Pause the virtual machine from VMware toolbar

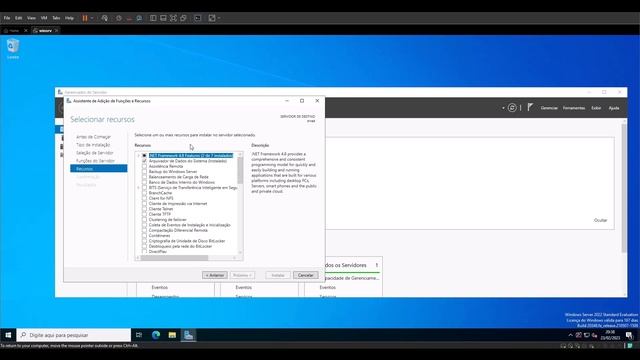[x=85, y=18]
